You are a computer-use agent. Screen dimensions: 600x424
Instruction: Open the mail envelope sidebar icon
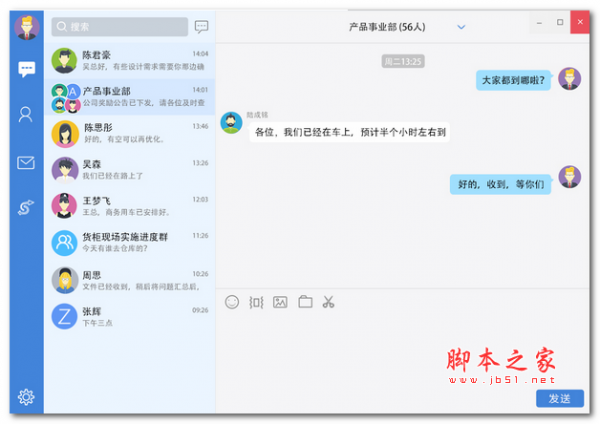[27, 163]
